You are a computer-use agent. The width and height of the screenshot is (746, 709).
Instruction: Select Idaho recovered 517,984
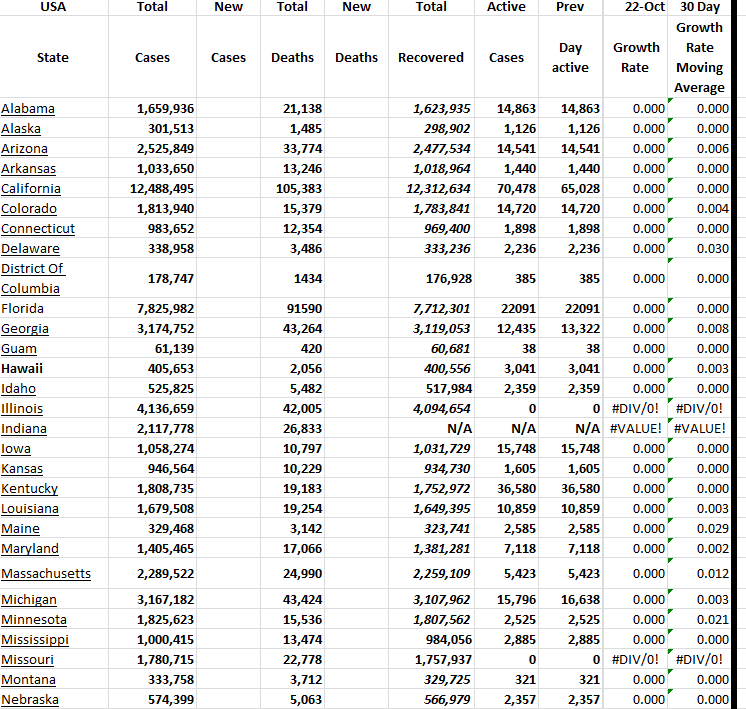(x=431, y=389)
